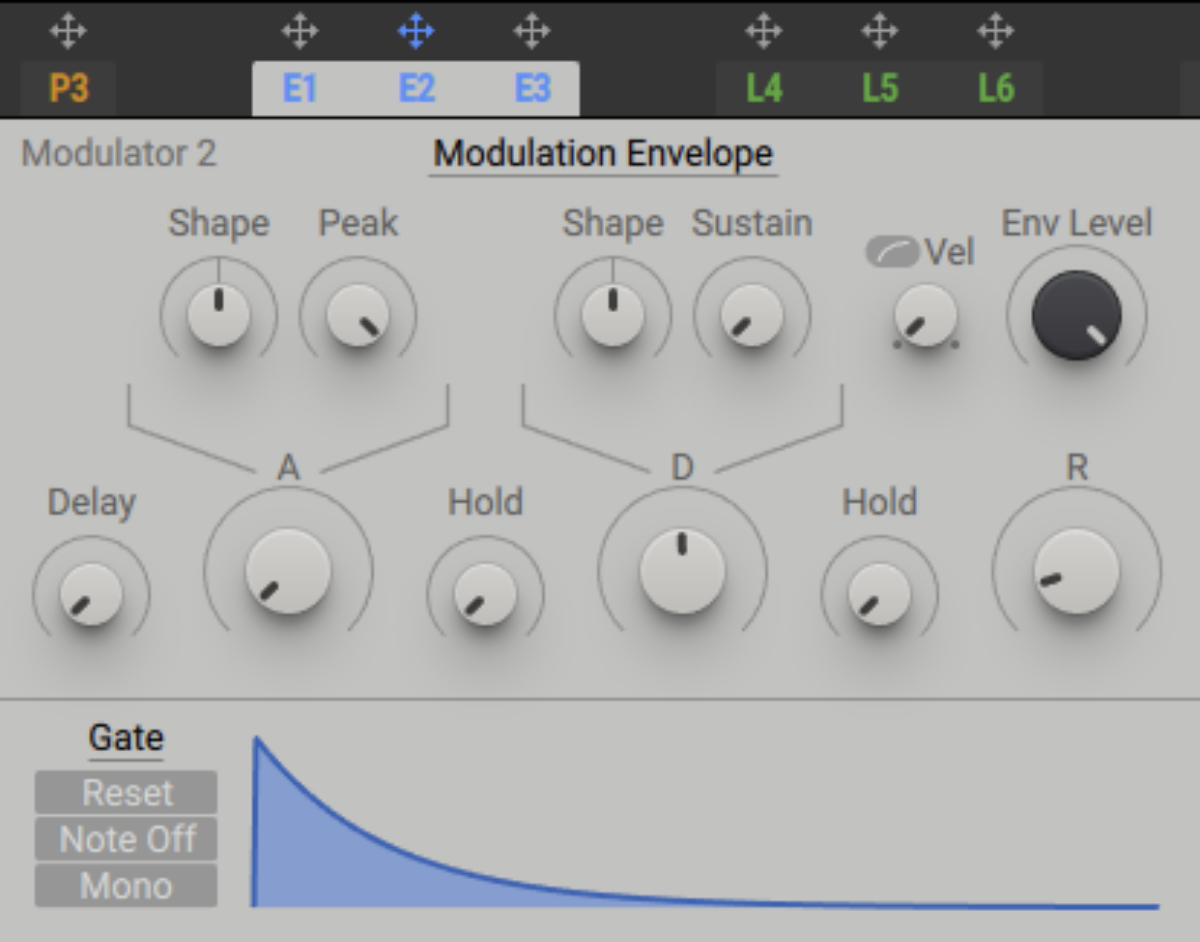Viewport: 1200px width, 942px height.
Task: Select the E1 envelope tab
Action: click(x=300, y=89)
